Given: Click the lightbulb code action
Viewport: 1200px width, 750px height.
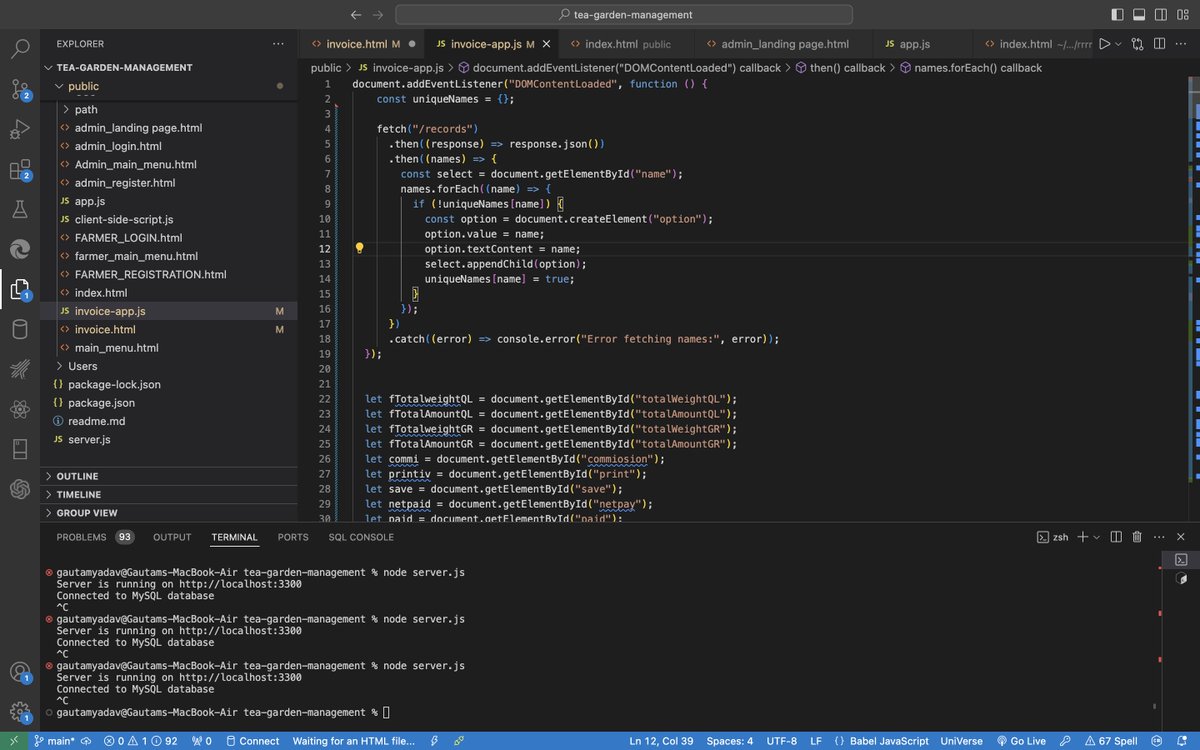Looking at the screenshot, I should pos(359,248).
